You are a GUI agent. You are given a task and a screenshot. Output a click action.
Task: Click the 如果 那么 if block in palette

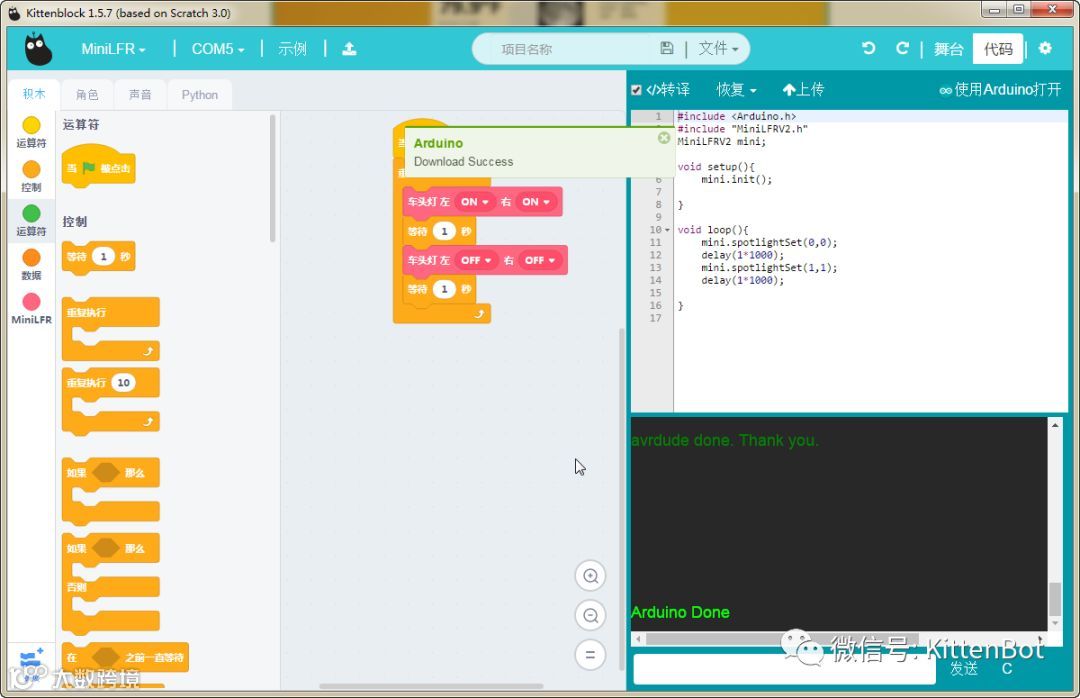pos(110,491)
